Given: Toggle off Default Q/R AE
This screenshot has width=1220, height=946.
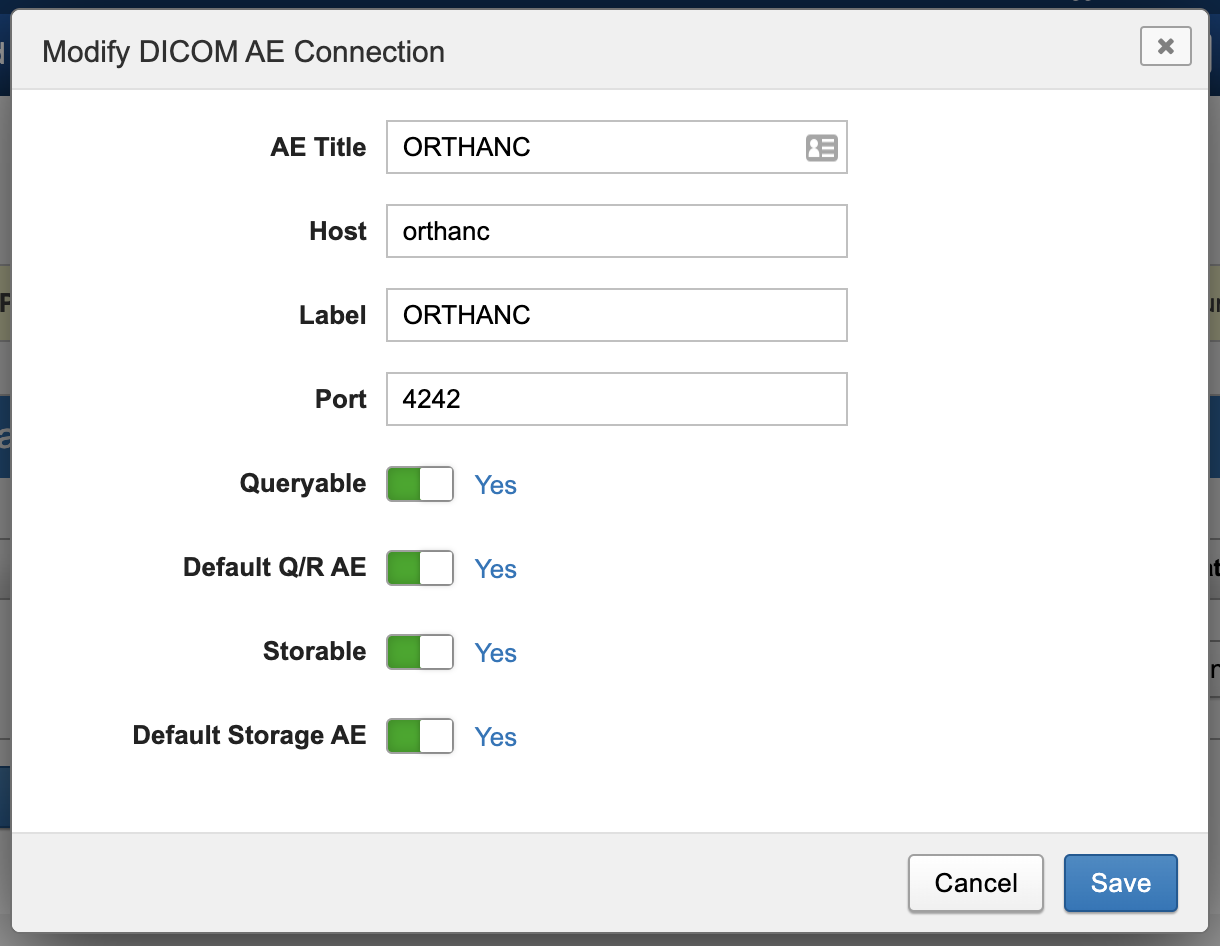Looking at the screenshot, I should pyautogui.click(x=420, y=568).
